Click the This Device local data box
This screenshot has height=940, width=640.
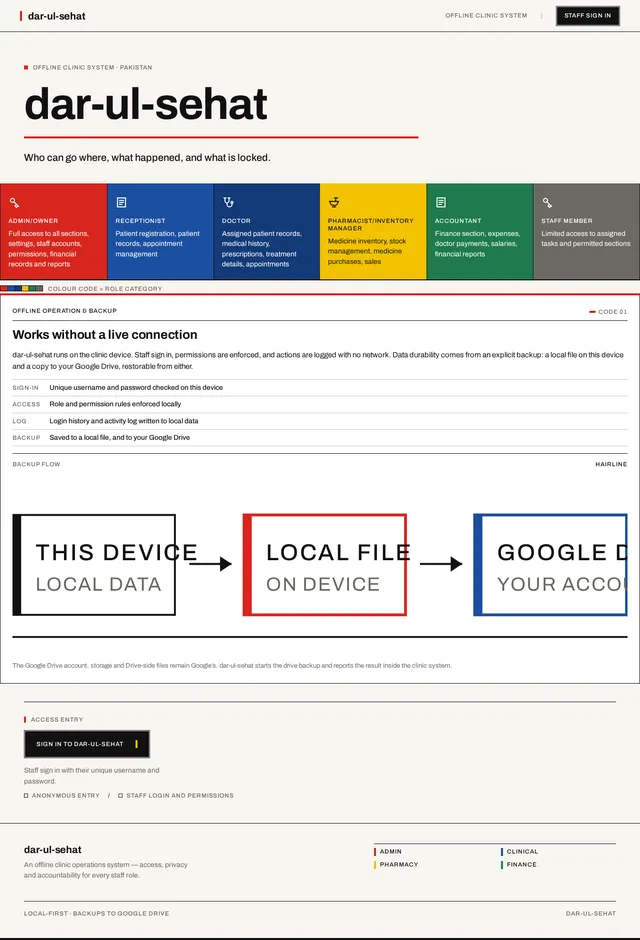pos(94,565)
